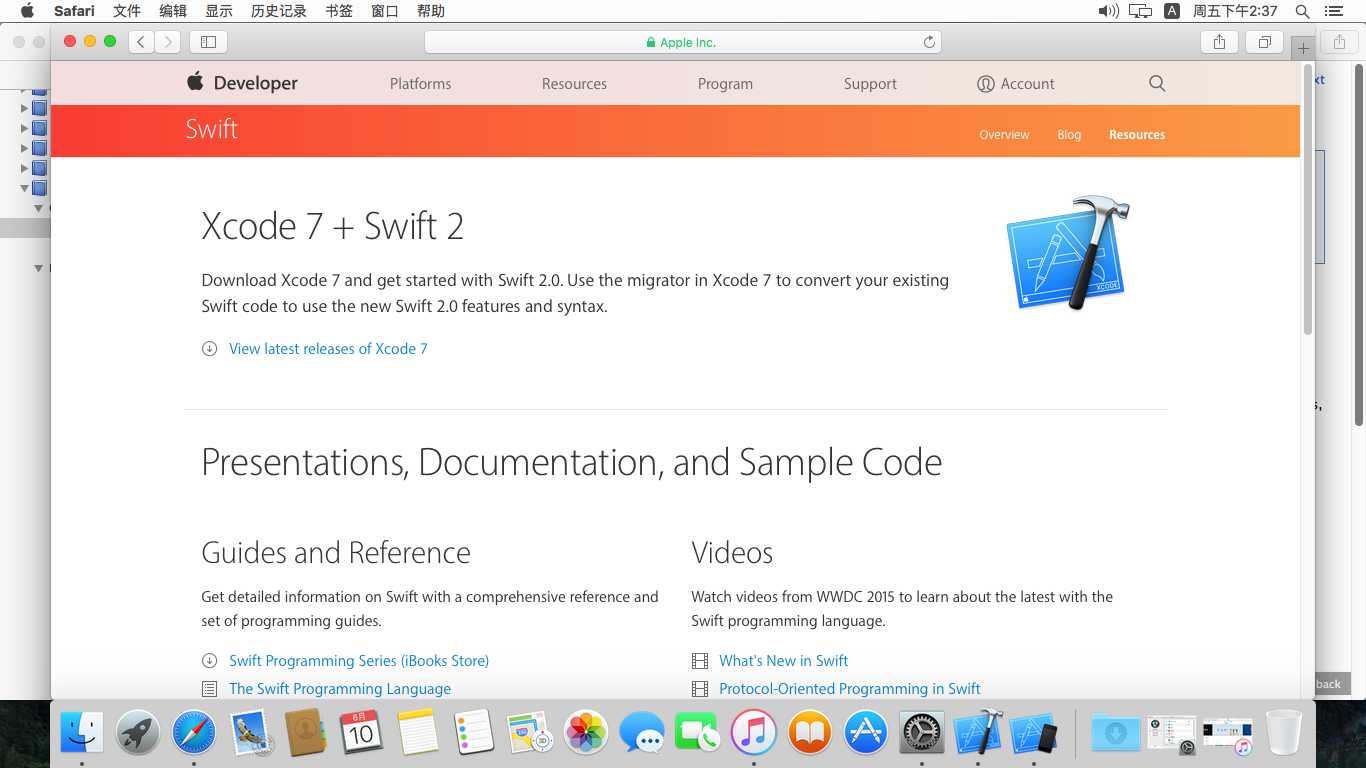
Task: Open Finder from the Dock
Action: (82, 733)
